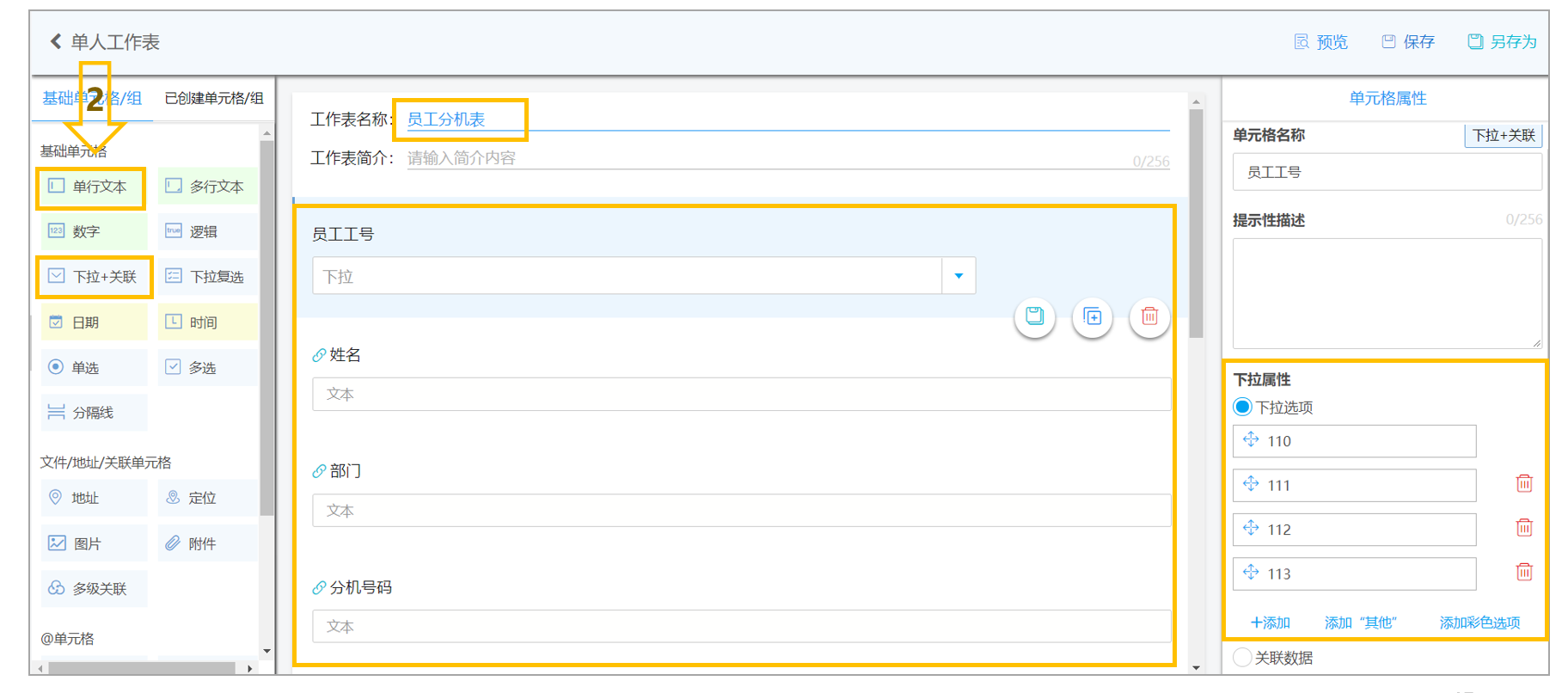The width and height of the screenshot is (1568, 693).
Task: Select the 下拉选项 radio button
Action: [x=1242, y=407]
